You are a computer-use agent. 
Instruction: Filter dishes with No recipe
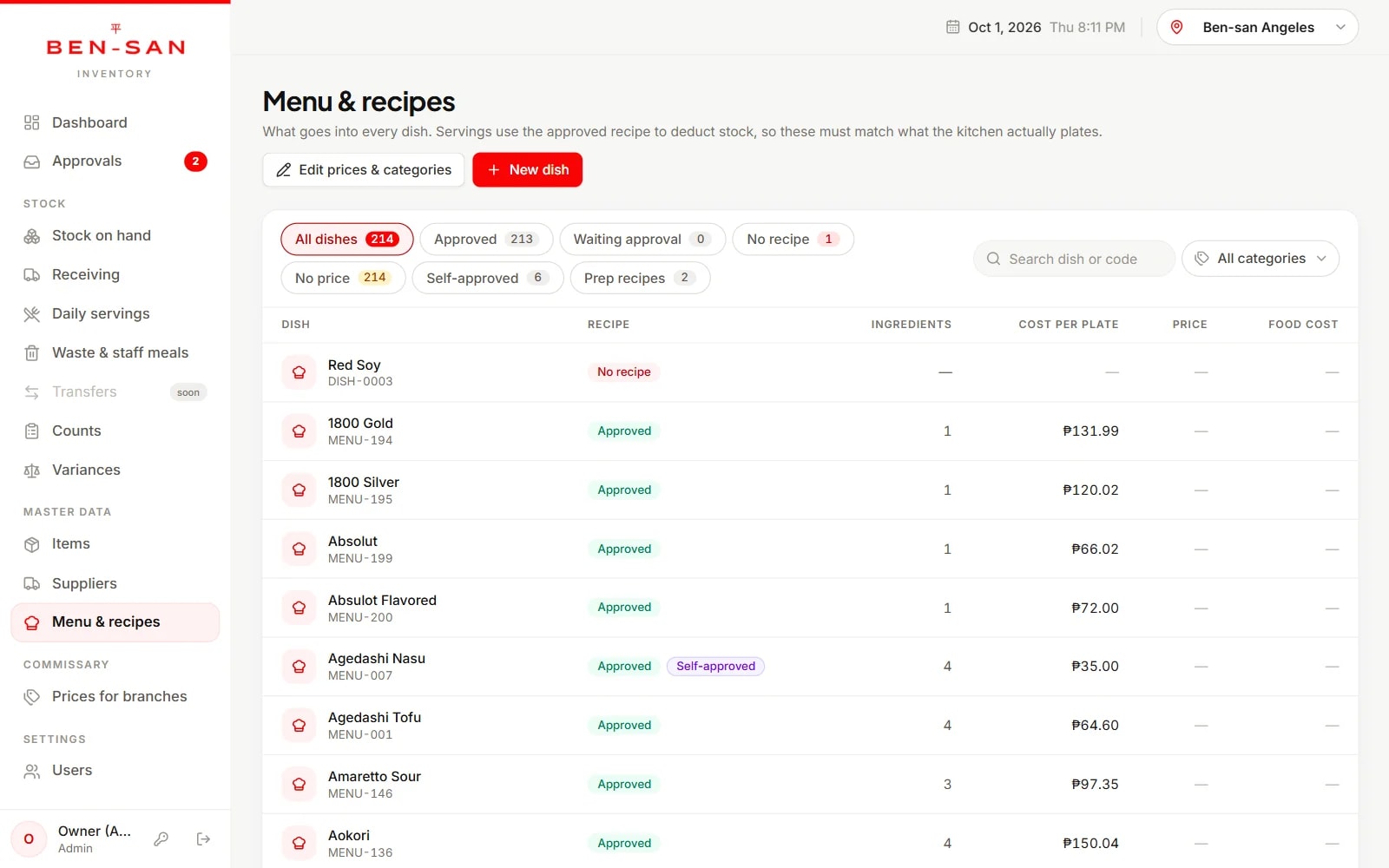[x=793, y=240]
